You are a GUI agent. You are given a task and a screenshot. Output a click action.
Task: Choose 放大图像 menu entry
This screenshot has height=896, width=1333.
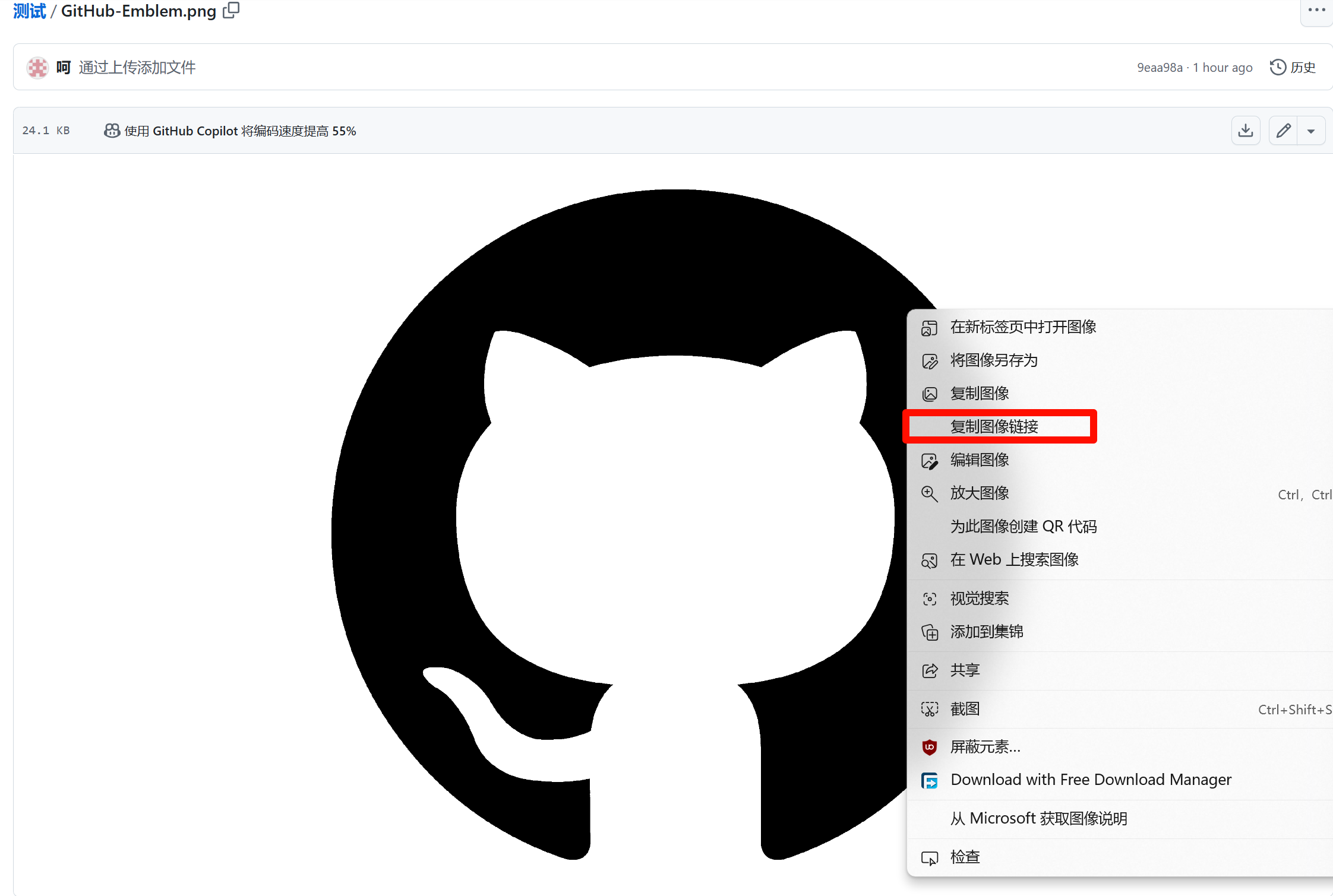click(1120, 493)
